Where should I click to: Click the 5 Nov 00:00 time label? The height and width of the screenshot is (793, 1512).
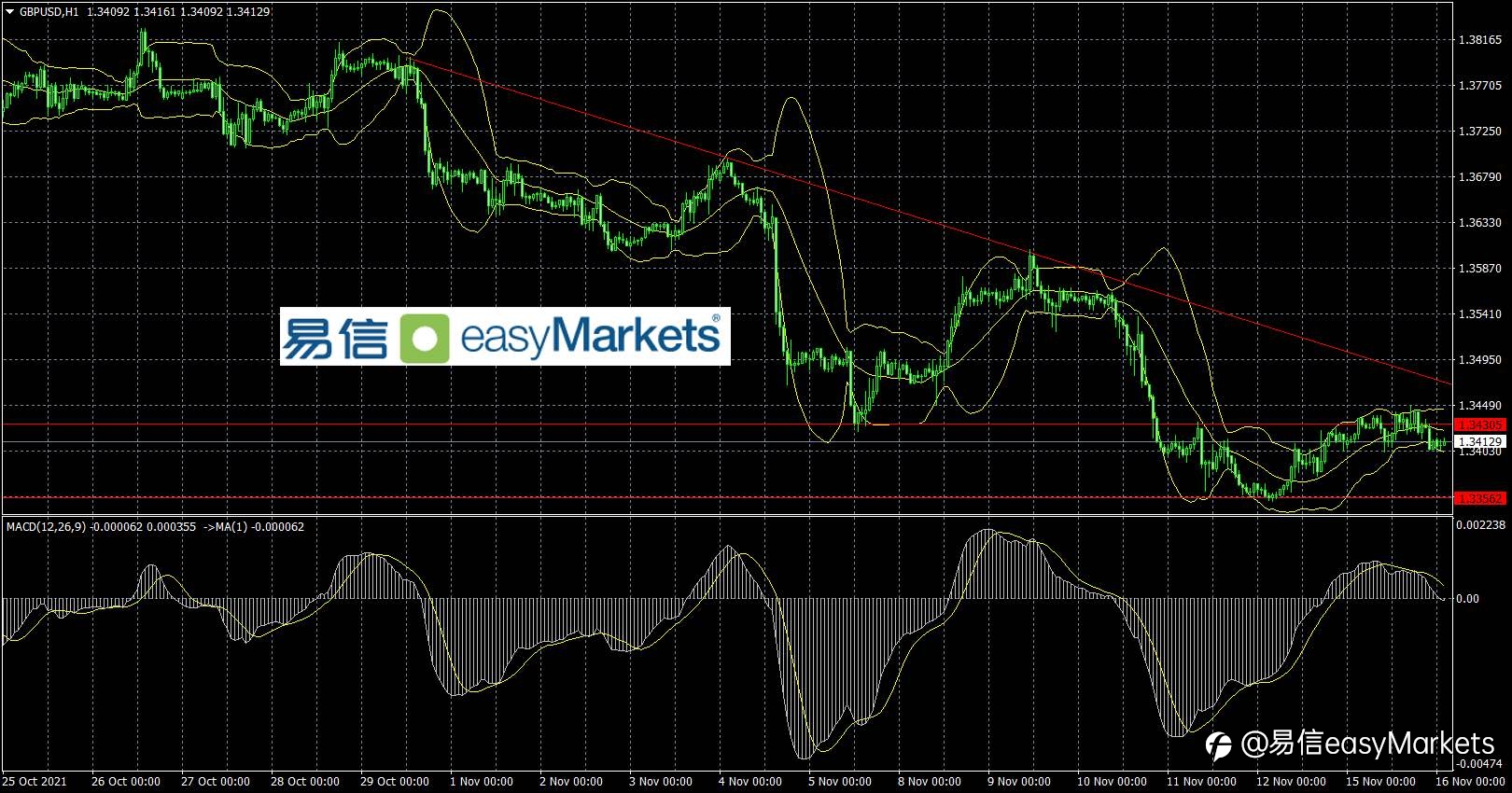click(x=840, y=782)
